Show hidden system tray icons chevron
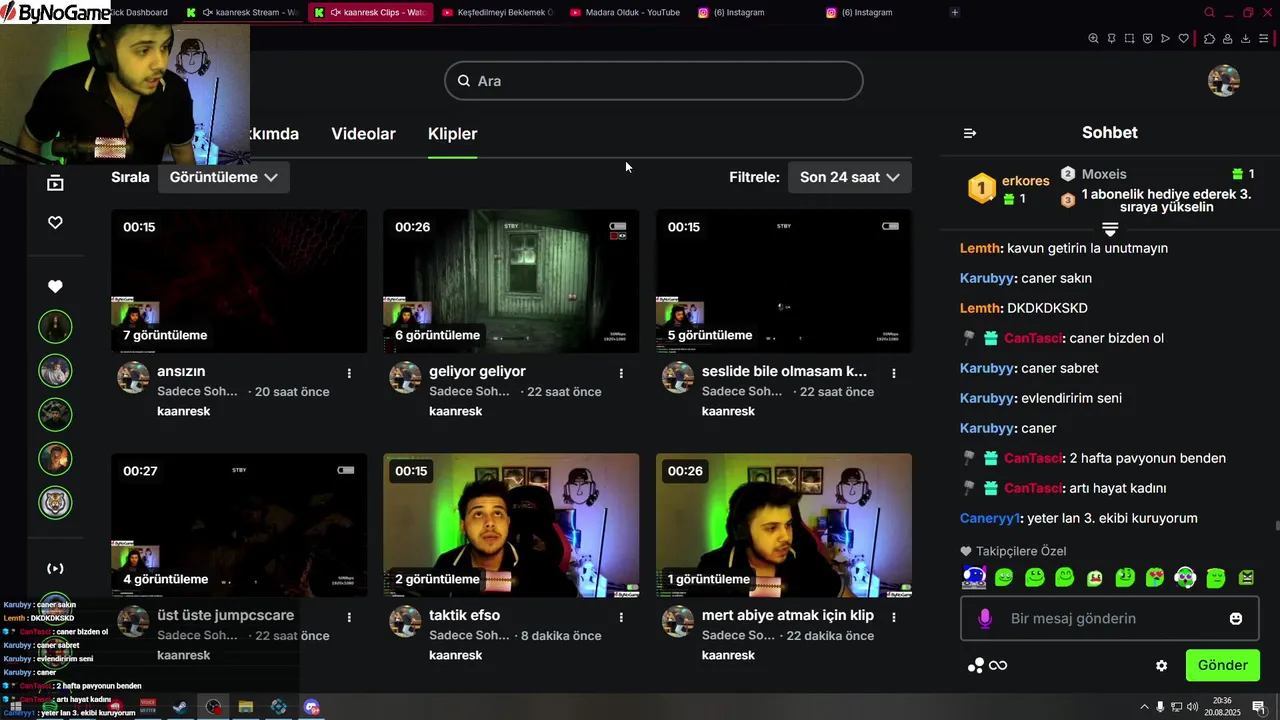Viewport: 1280px width, 720px height. pos(1144,707)
